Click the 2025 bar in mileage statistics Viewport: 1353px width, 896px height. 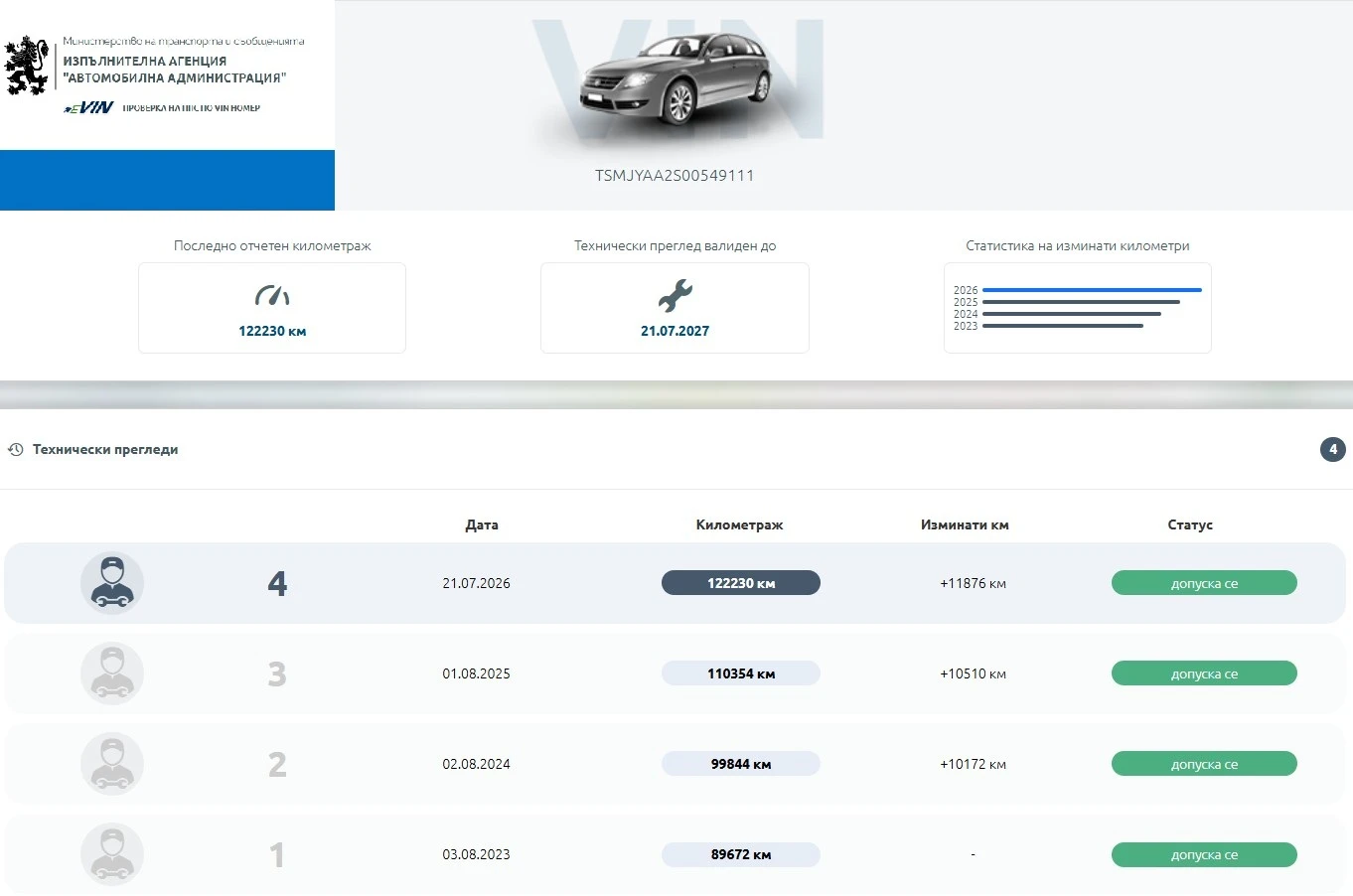coord(1081,302)
